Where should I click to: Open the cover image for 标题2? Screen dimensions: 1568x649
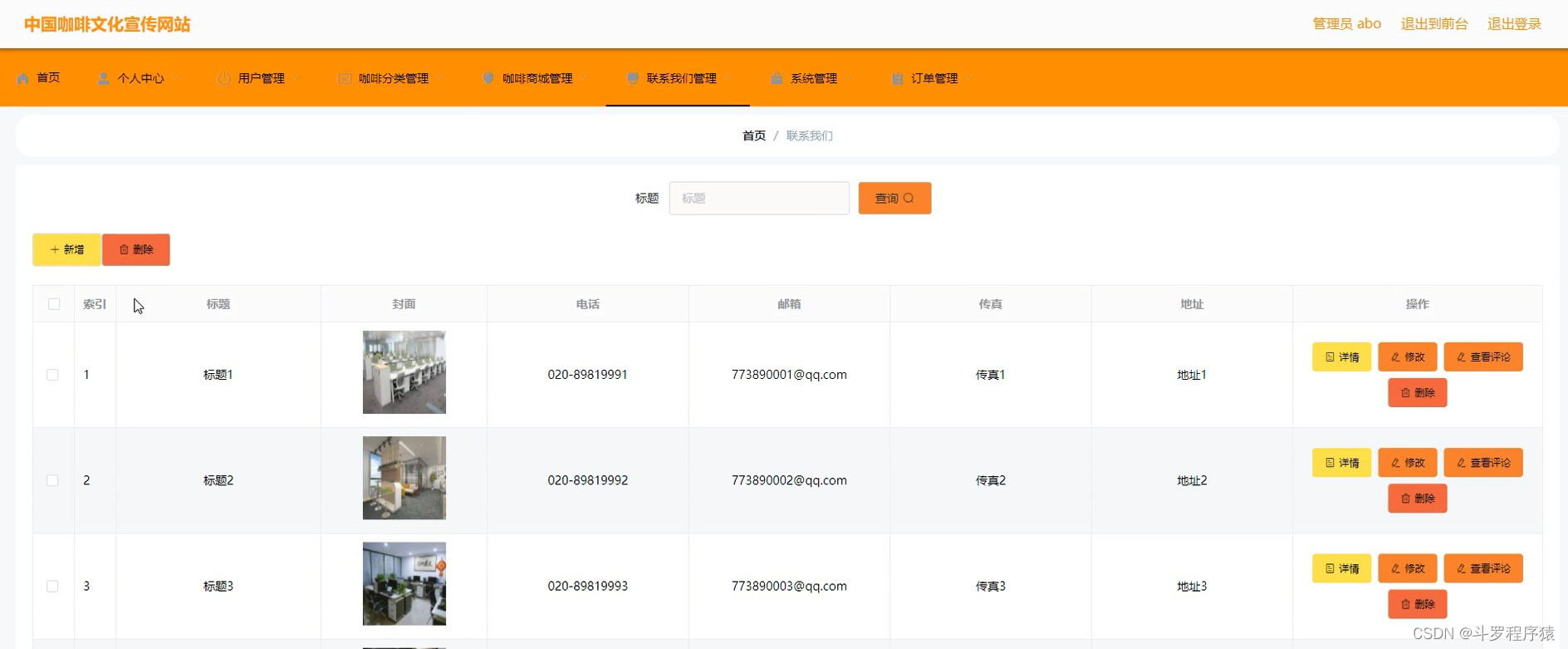tap(404, 478)
